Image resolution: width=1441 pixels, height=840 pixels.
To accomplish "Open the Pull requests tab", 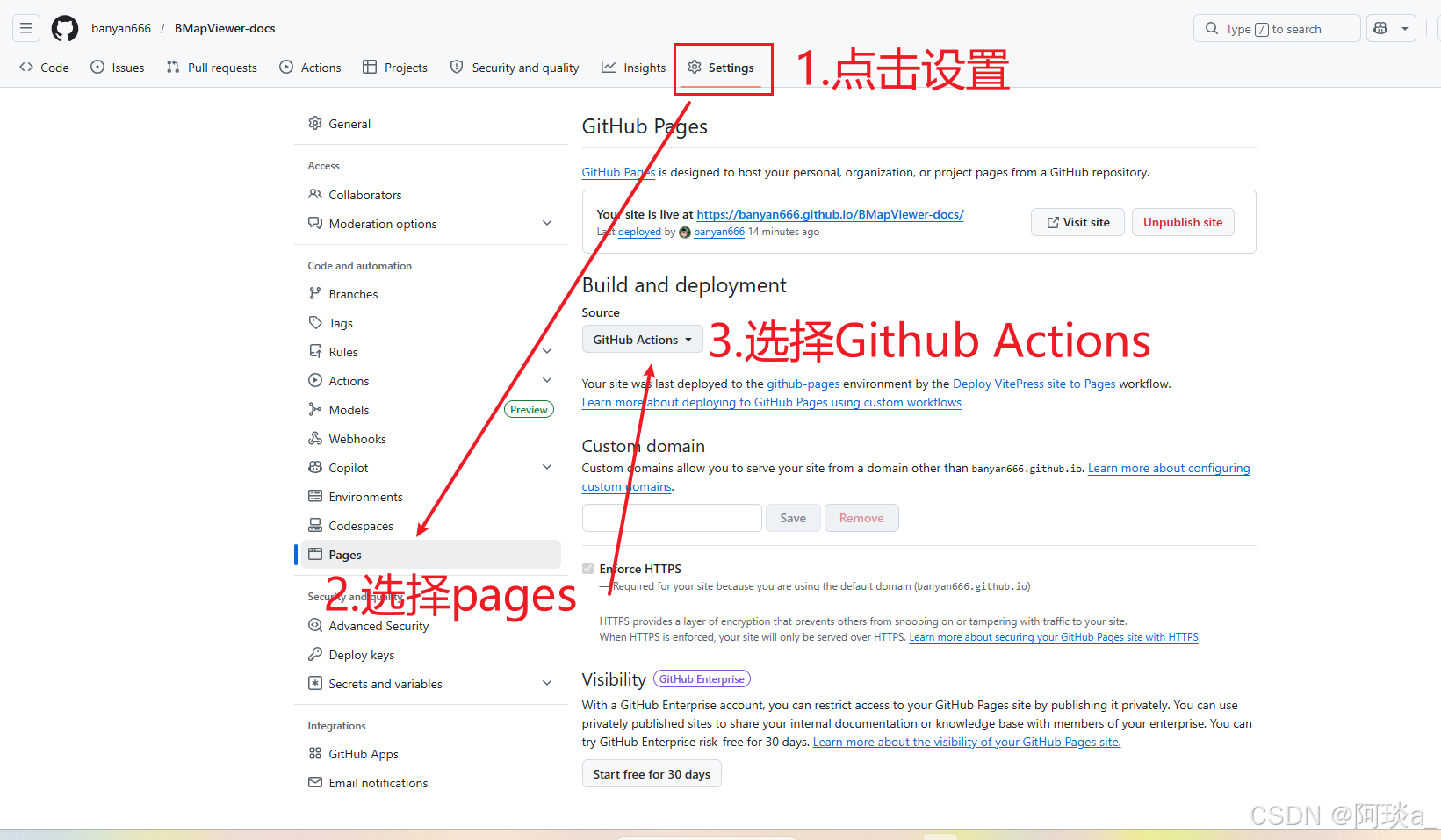I will click(x=212, y=68).
